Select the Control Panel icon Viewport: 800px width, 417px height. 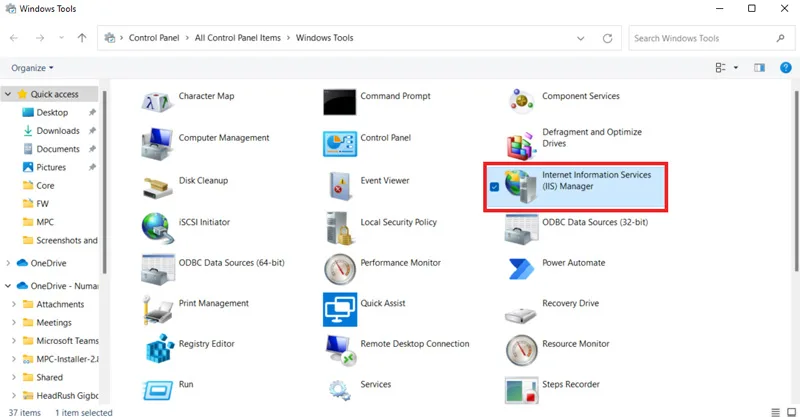(339, 143)
